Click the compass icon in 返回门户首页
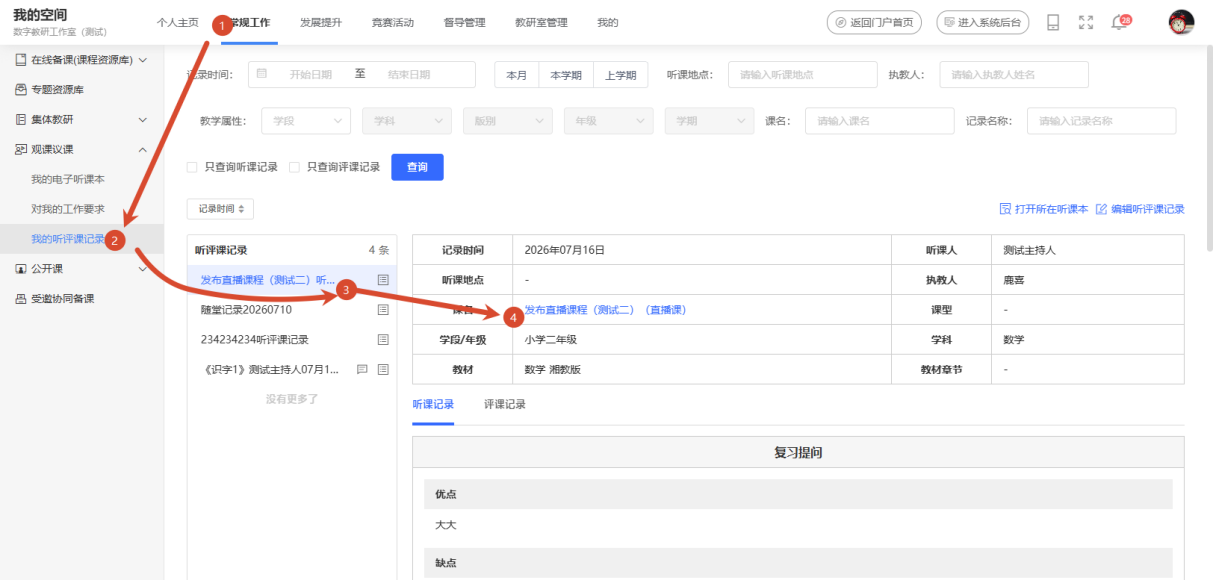 click(x=841, y=22)
